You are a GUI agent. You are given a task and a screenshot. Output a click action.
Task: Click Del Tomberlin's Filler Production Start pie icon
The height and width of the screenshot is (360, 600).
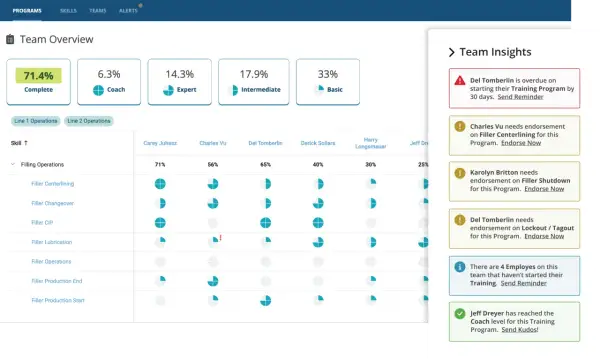click(x=266, y=301)
